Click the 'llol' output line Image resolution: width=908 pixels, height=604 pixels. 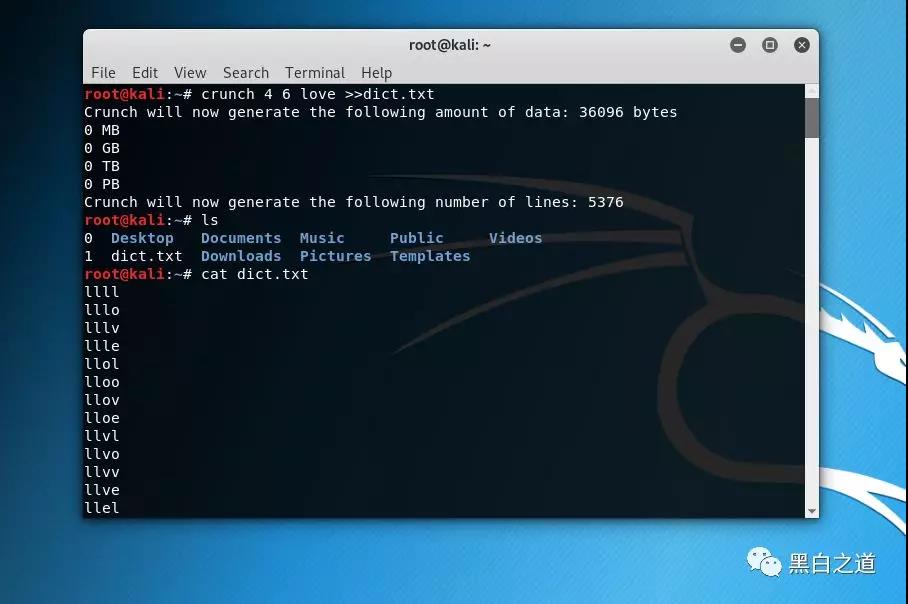pyautogui.click(x=102, y=364)
